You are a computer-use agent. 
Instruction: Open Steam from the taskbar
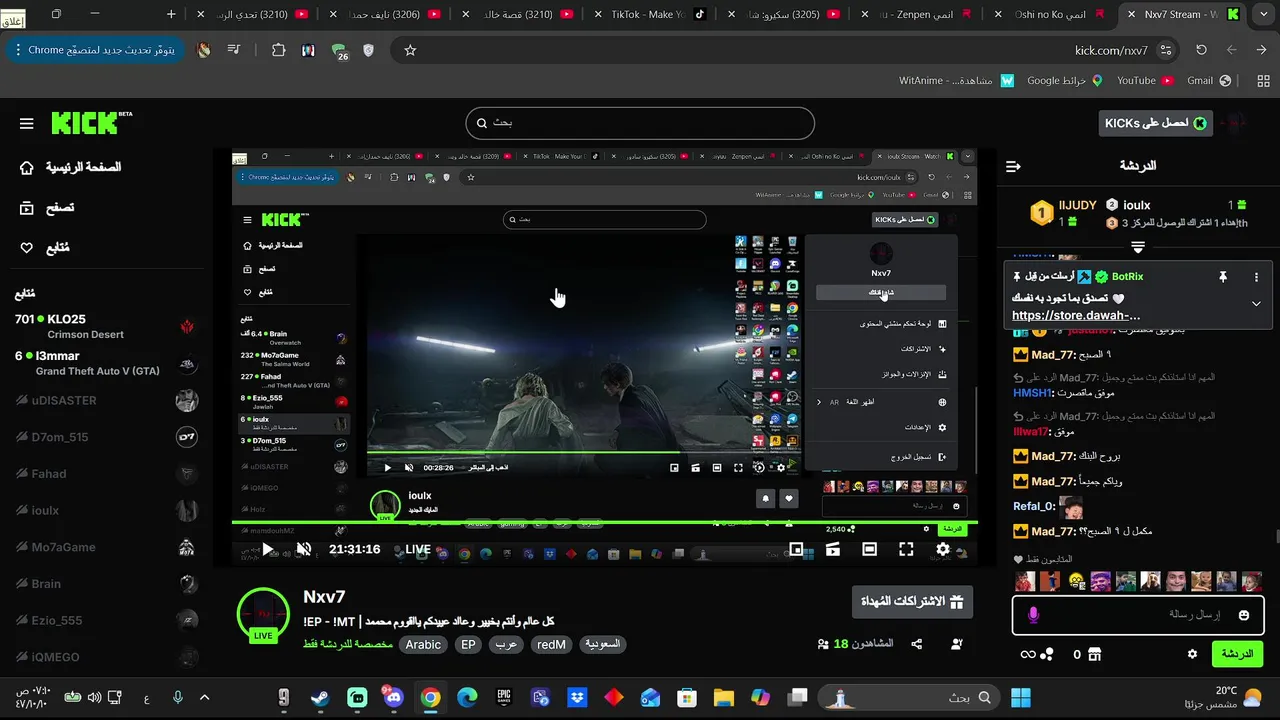pyautogui.click(x=320, y=697)
